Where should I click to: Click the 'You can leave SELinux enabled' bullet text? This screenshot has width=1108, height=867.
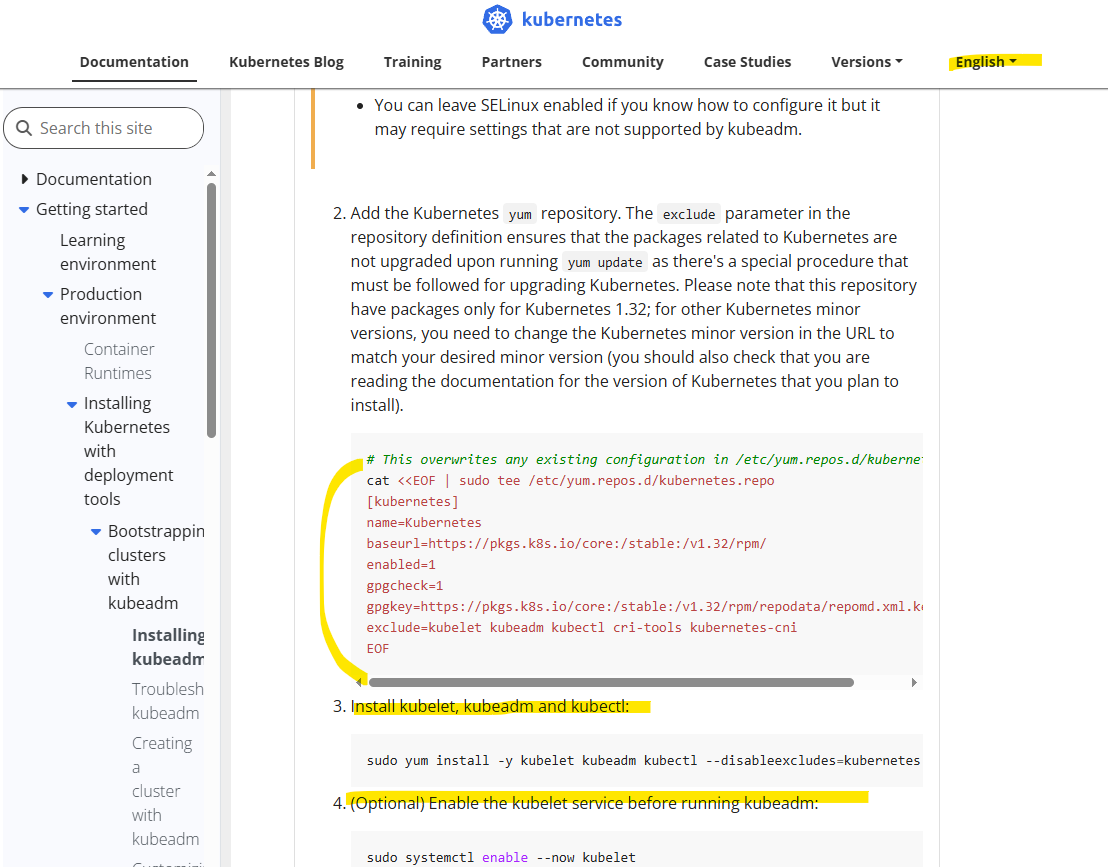[x=627, y=117]
